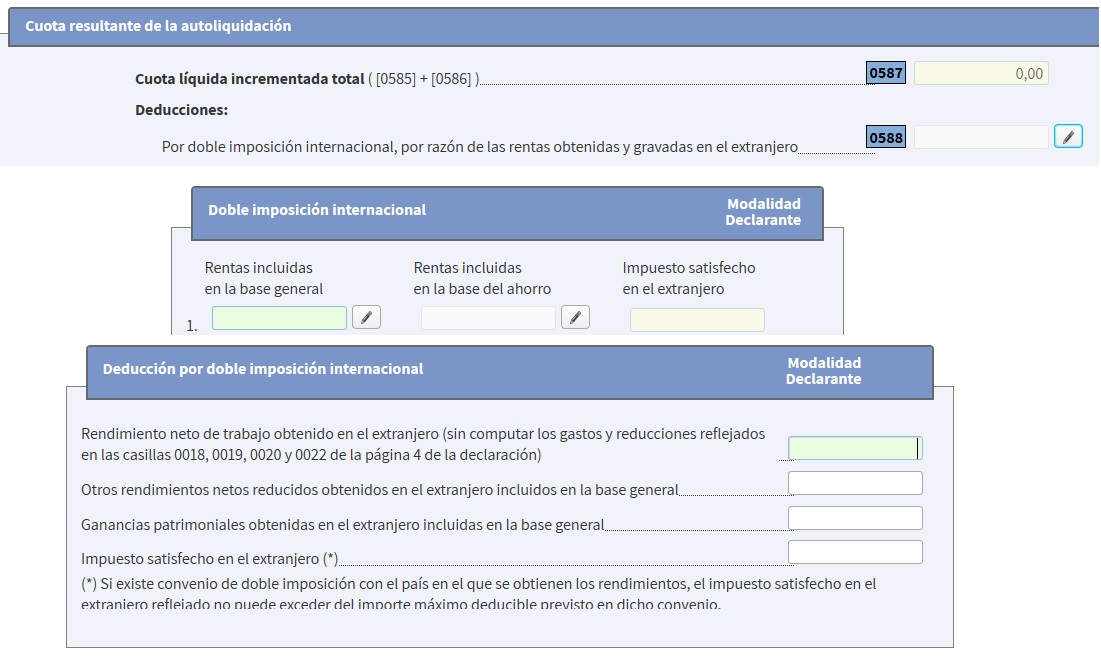Select the 0587 field showing 0,00
Screen dimensions: 1101x659
tap(980, 74)
